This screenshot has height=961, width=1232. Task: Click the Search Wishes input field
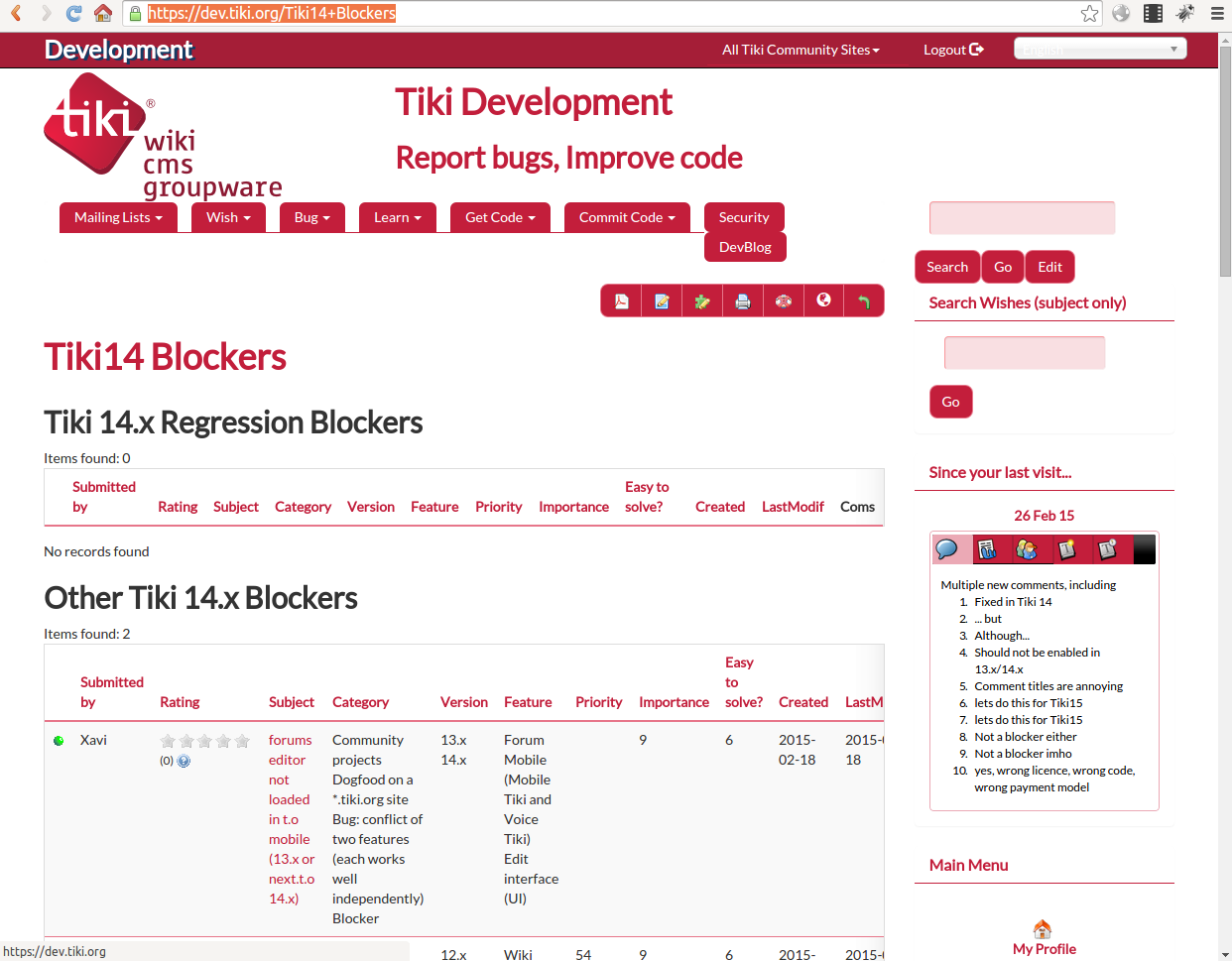[1025, 353]
